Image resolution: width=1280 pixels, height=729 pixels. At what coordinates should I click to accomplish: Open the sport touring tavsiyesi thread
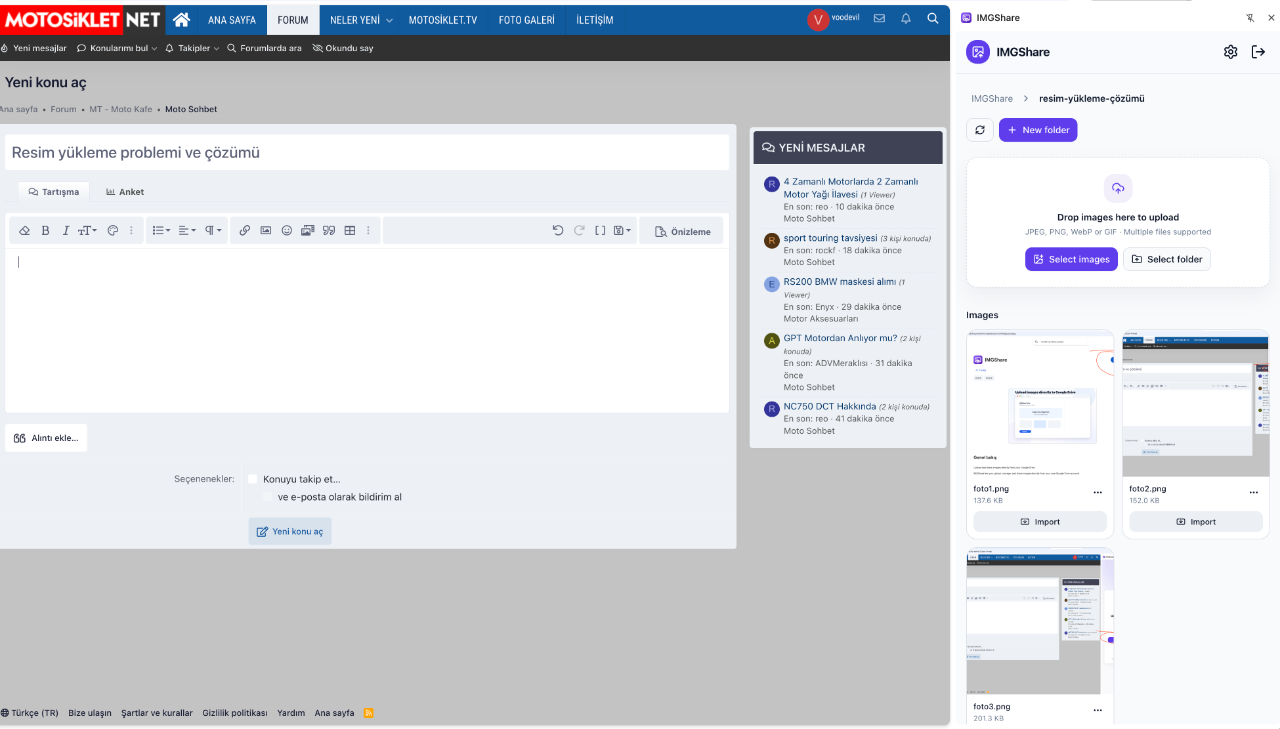pyautogui.click(x=830, y=238)
